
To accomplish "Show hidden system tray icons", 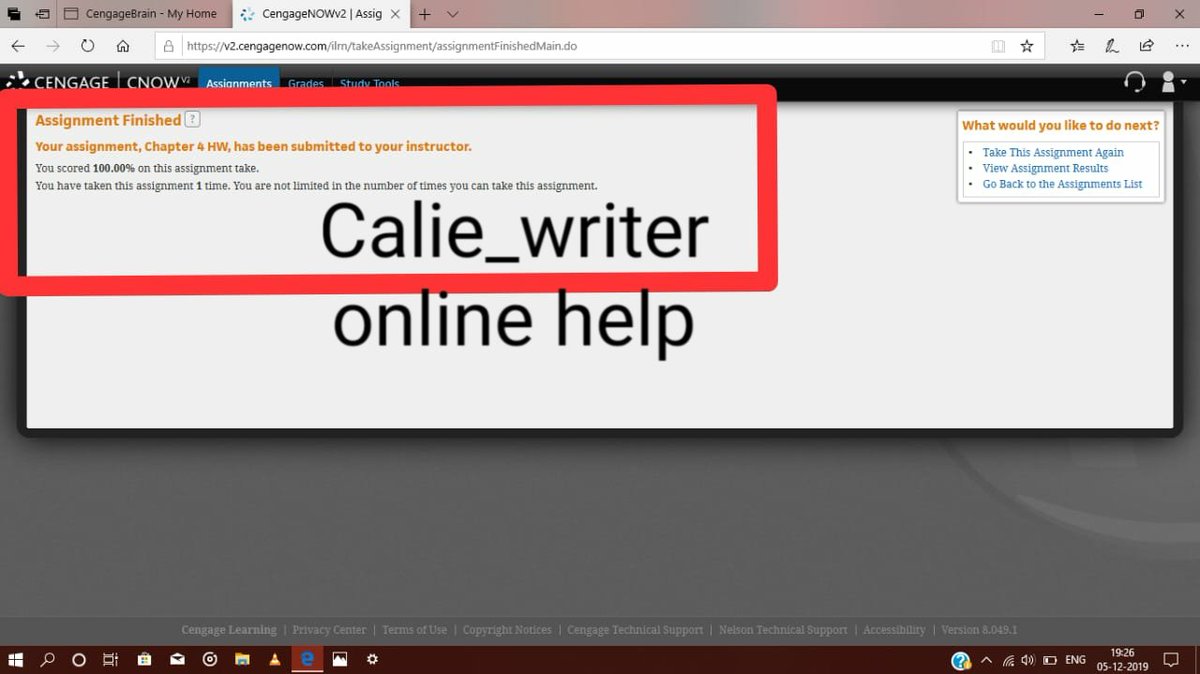I will pyautogui.click(x=987, y=660).
